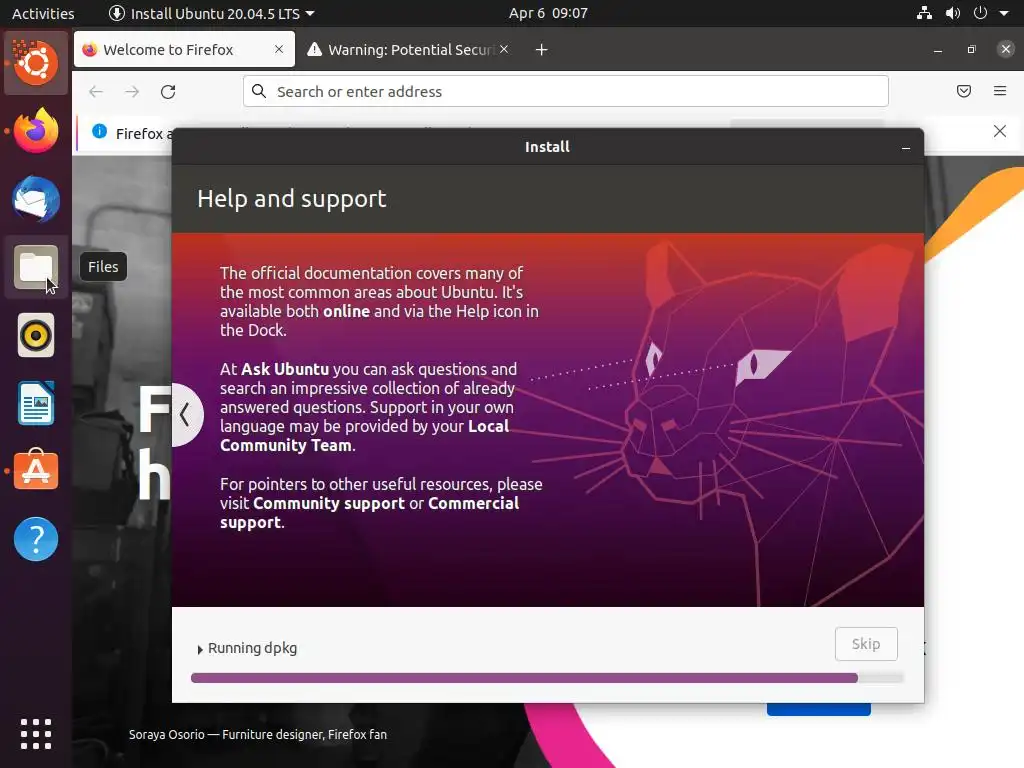Open the Install Ubuntu 20.04.5 LTS app menu
1024x768 pixels.
(212, 13)
